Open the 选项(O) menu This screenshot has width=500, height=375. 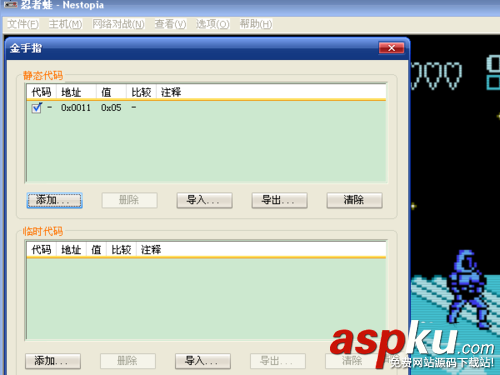pos(212,24)
